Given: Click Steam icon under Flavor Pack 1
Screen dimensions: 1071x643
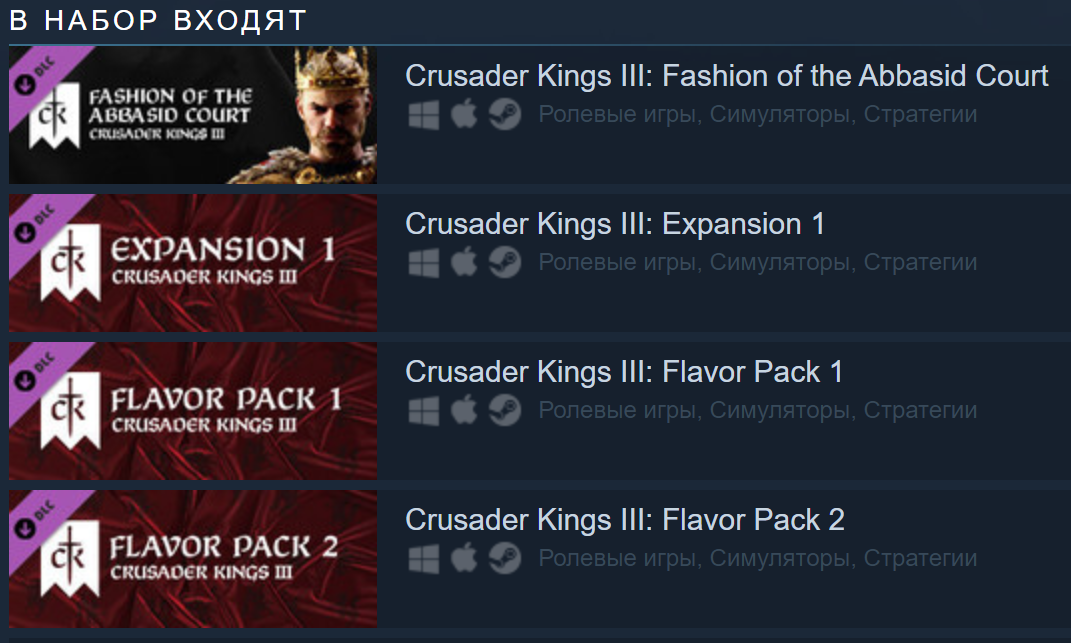Looking at the screenshot, I should (505, 411).
